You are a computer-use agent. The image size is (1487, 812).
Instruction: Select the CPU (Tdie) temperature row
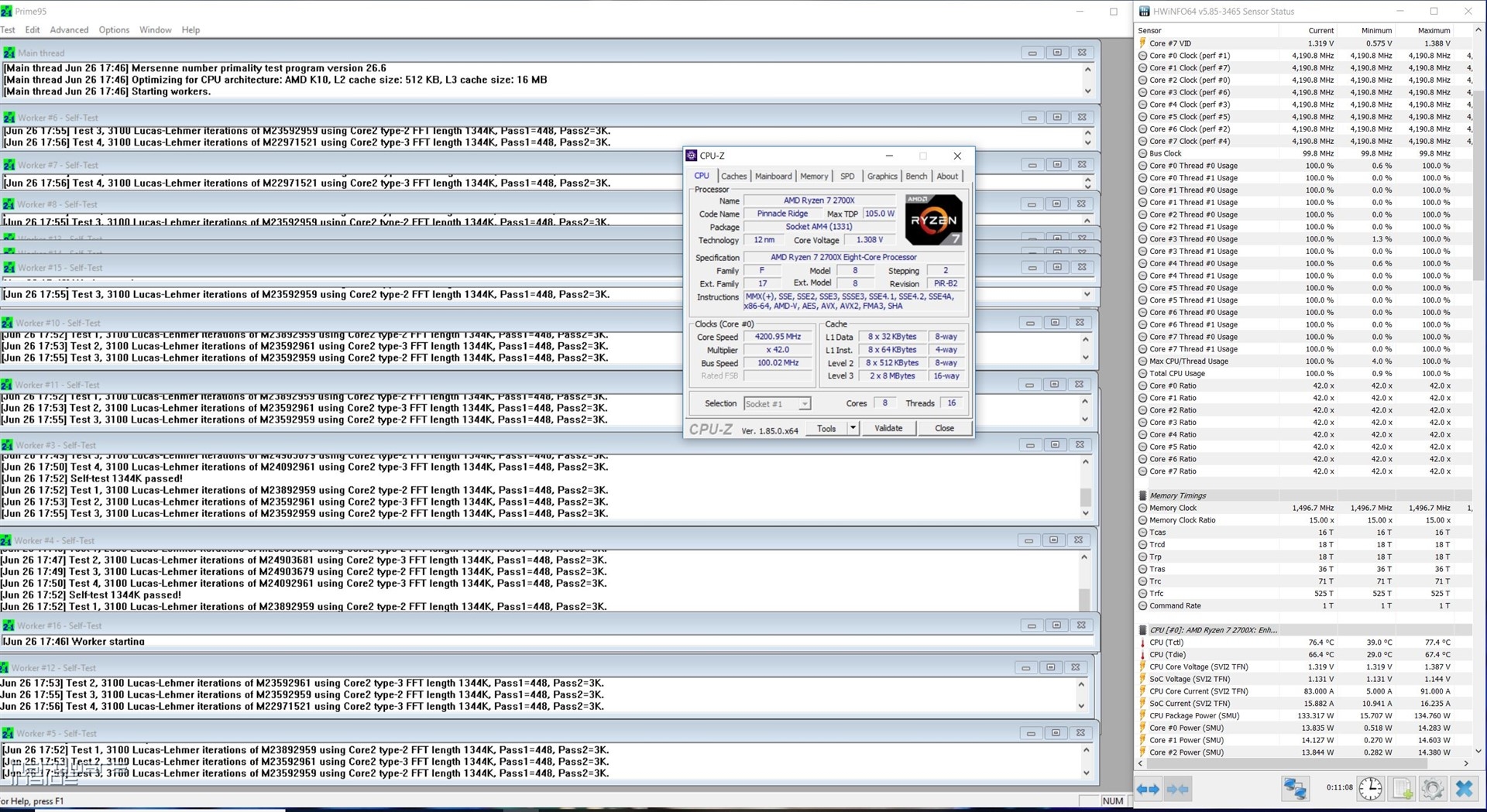1304,655
